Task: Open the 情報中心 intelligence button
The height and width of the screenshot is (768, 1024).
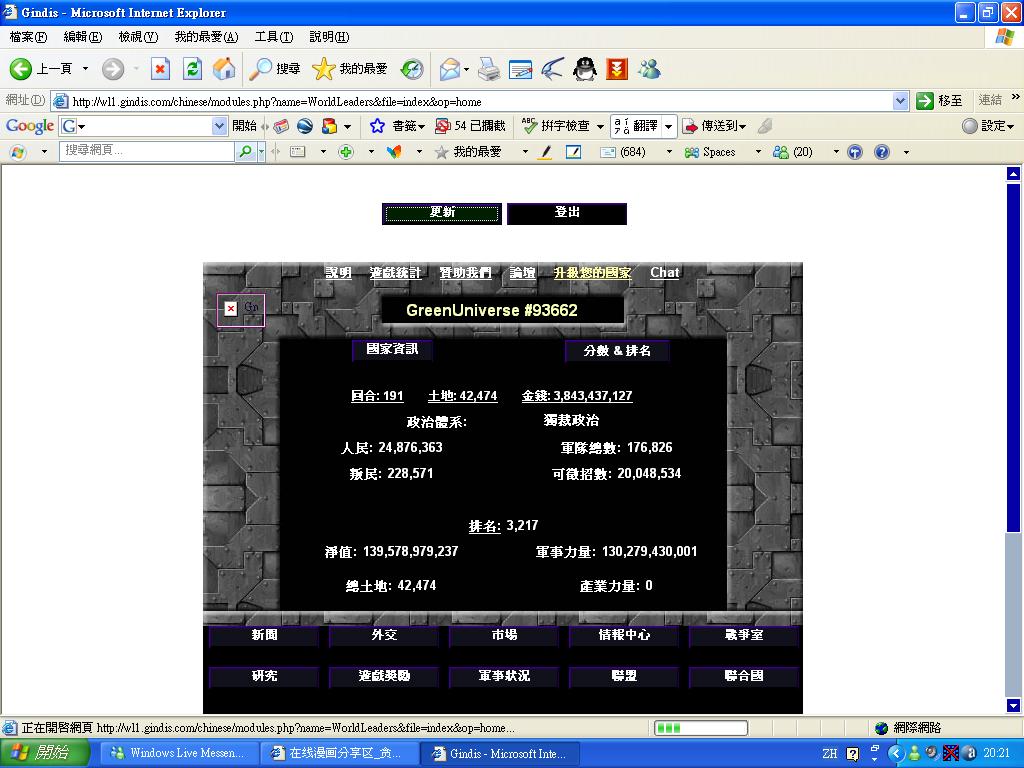Action: (624, 635)
